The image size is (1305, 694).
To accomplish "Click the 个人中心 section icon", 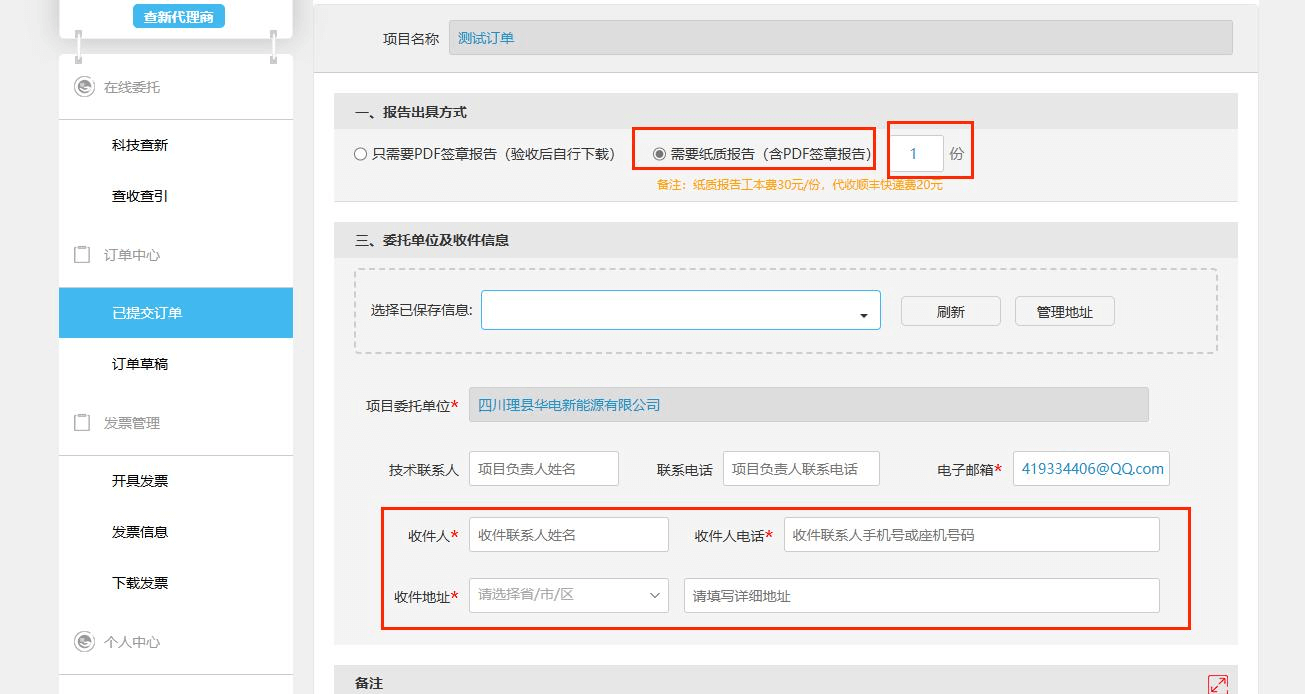I will [x=84, y=642].
